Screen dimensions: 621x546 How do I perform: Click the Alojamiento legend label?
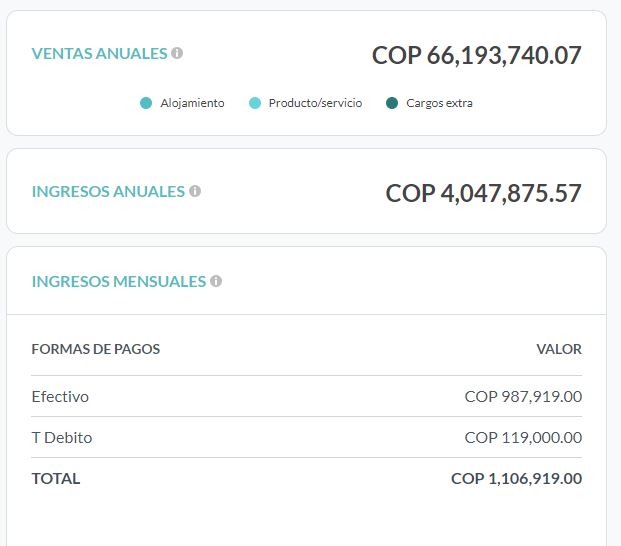(192, 103)
